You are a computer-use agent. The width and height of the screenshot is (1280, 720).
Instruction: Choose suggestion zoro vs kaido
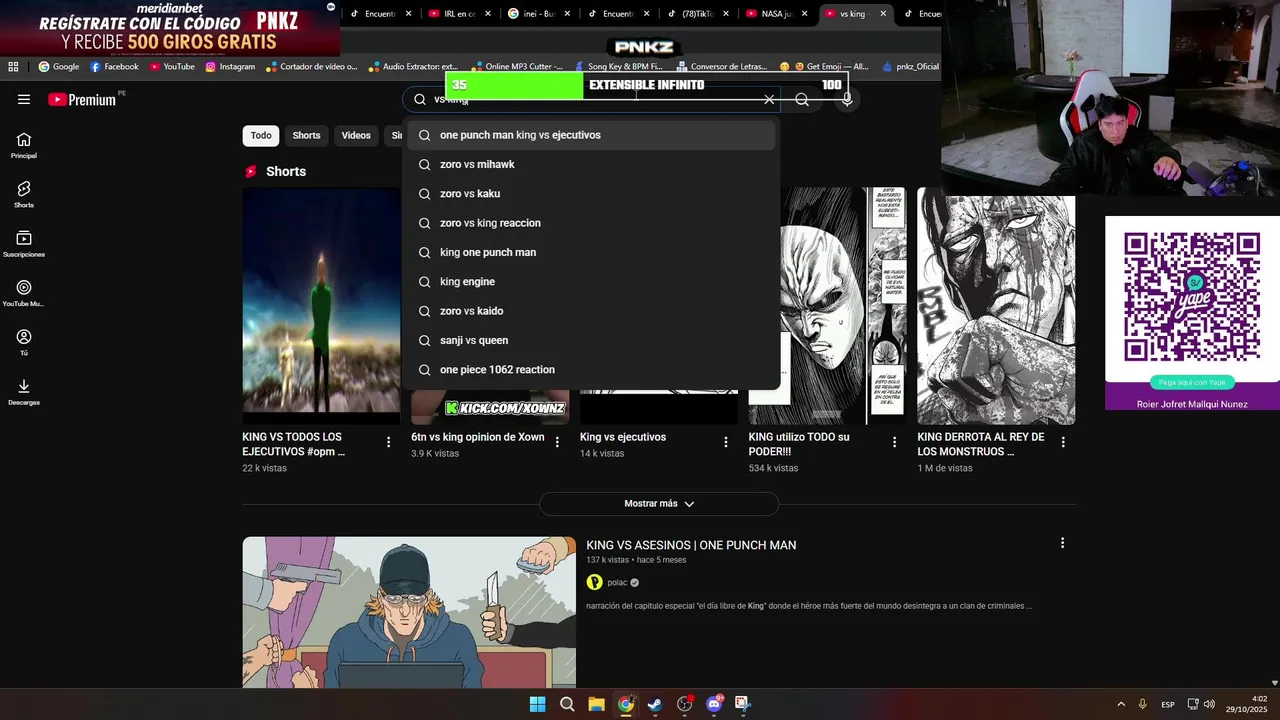[x=590, y=311]
